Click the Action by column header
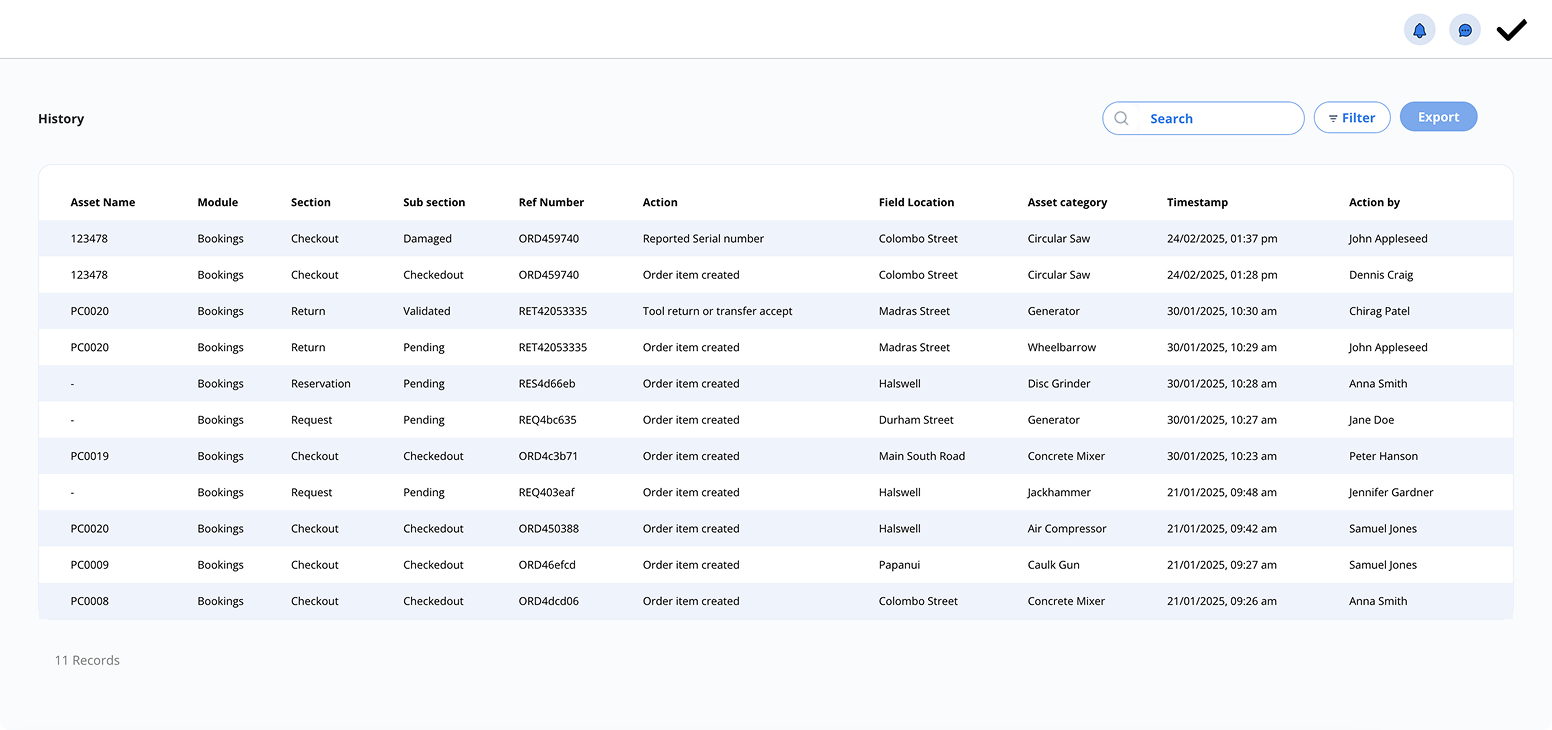This screenshot has width=1552, height=730. click(1374, 202)
